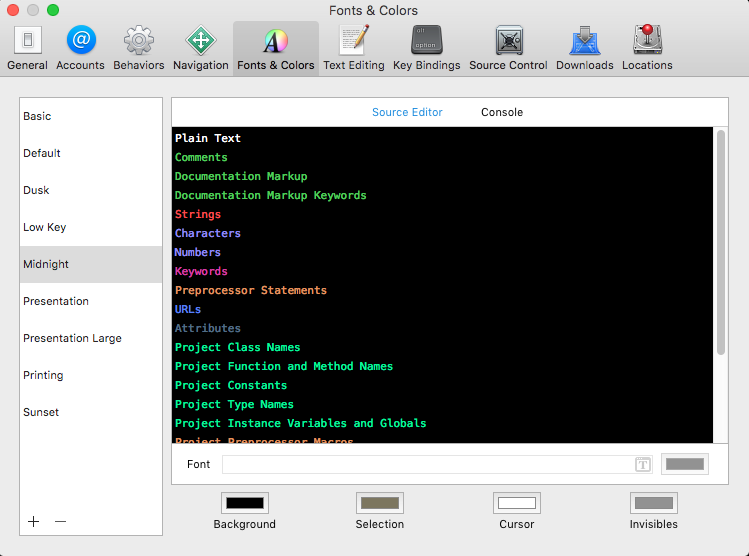Select the Attributes syntax item

click(x=442, y=328)
